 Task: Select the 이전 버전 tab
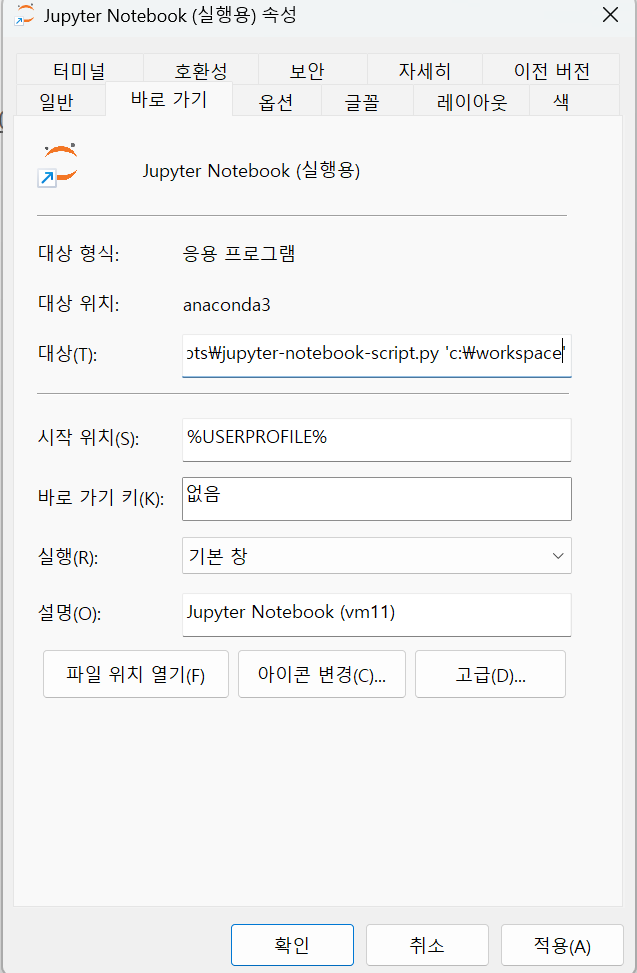[x=551, y=71]
